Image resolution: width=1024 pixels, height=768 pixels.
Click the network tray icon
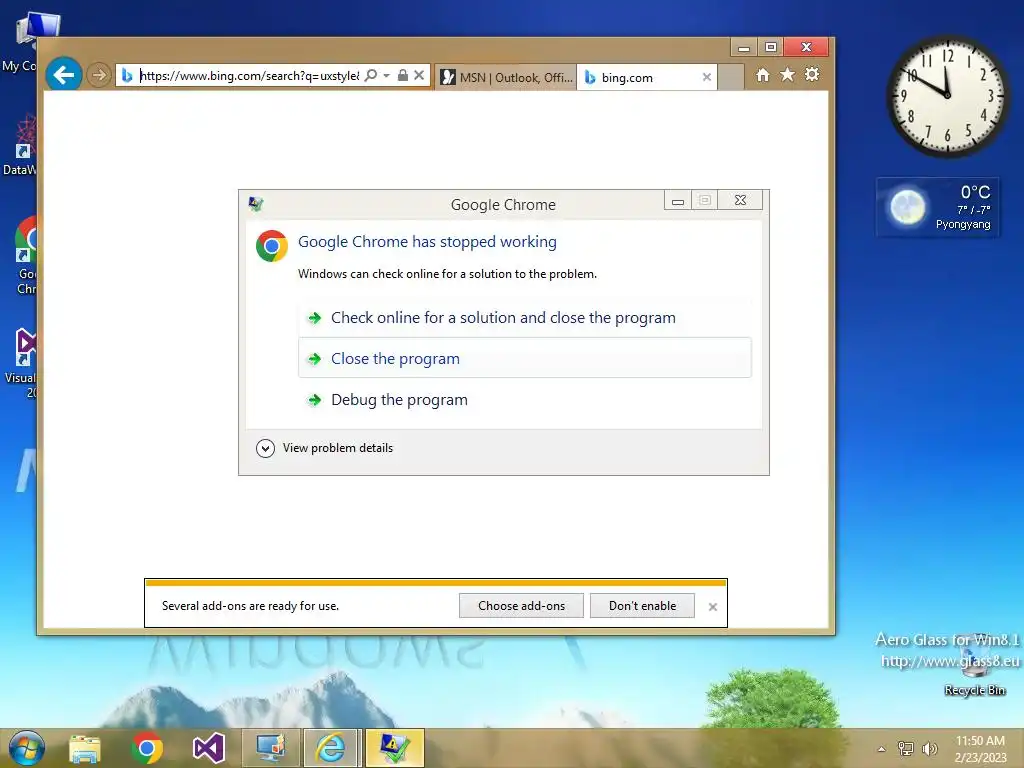[906, 748]
